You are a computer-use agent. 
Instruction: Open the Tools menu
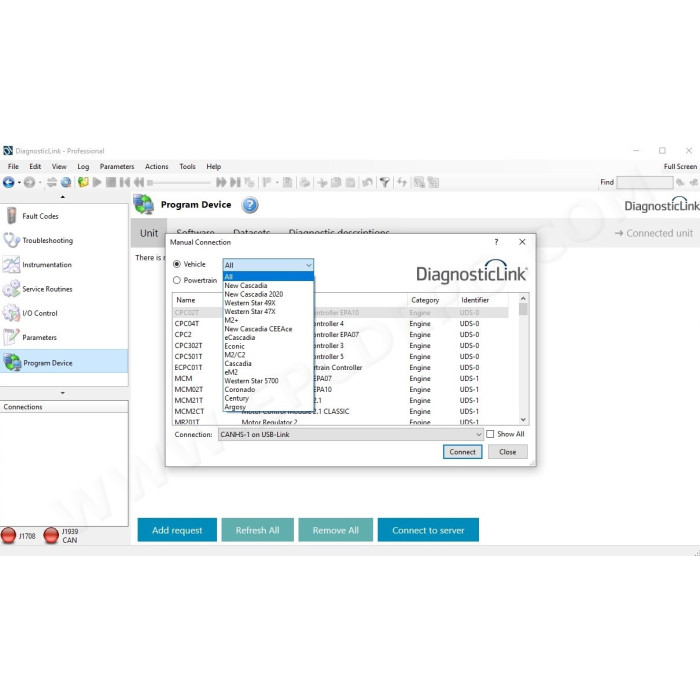(x=188, y=167)
